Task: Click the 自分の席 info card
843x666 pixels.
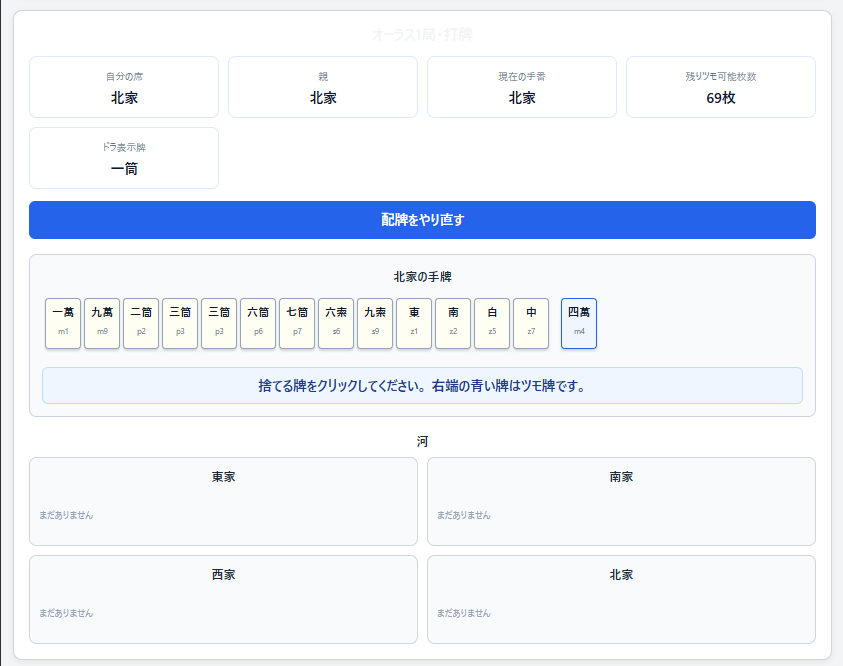Action: (124, 87)
